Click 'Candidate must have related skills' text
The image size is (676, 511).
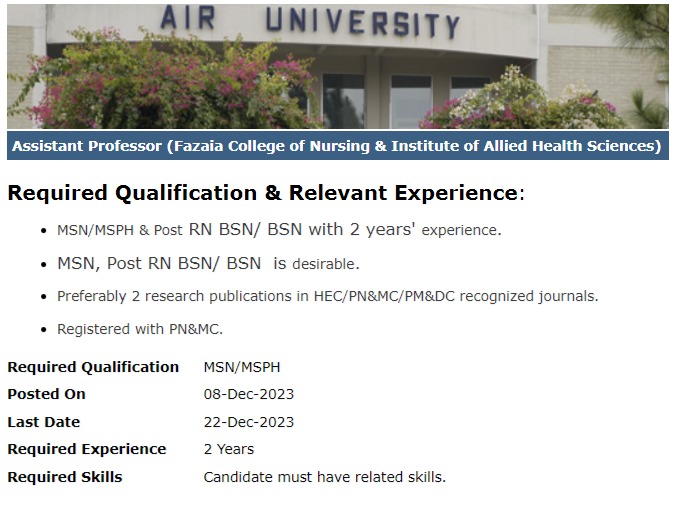pyautogui.click(x=324, y=477)
